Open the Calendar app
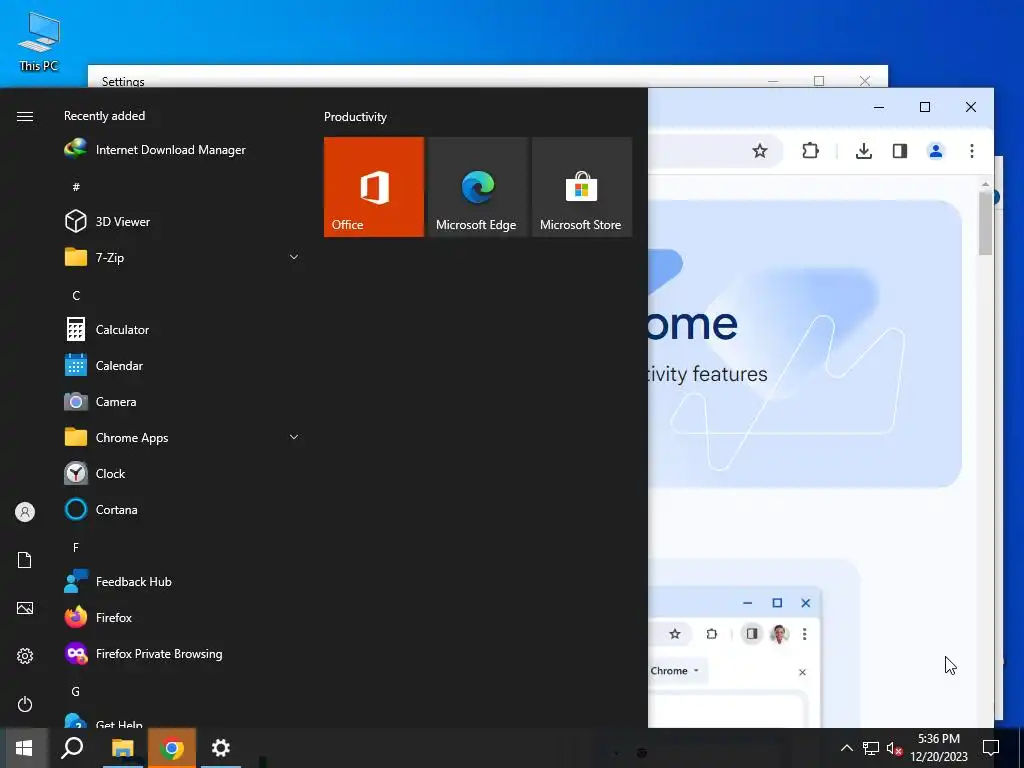Screen dimensions: 1024x768 pos(183,366)
